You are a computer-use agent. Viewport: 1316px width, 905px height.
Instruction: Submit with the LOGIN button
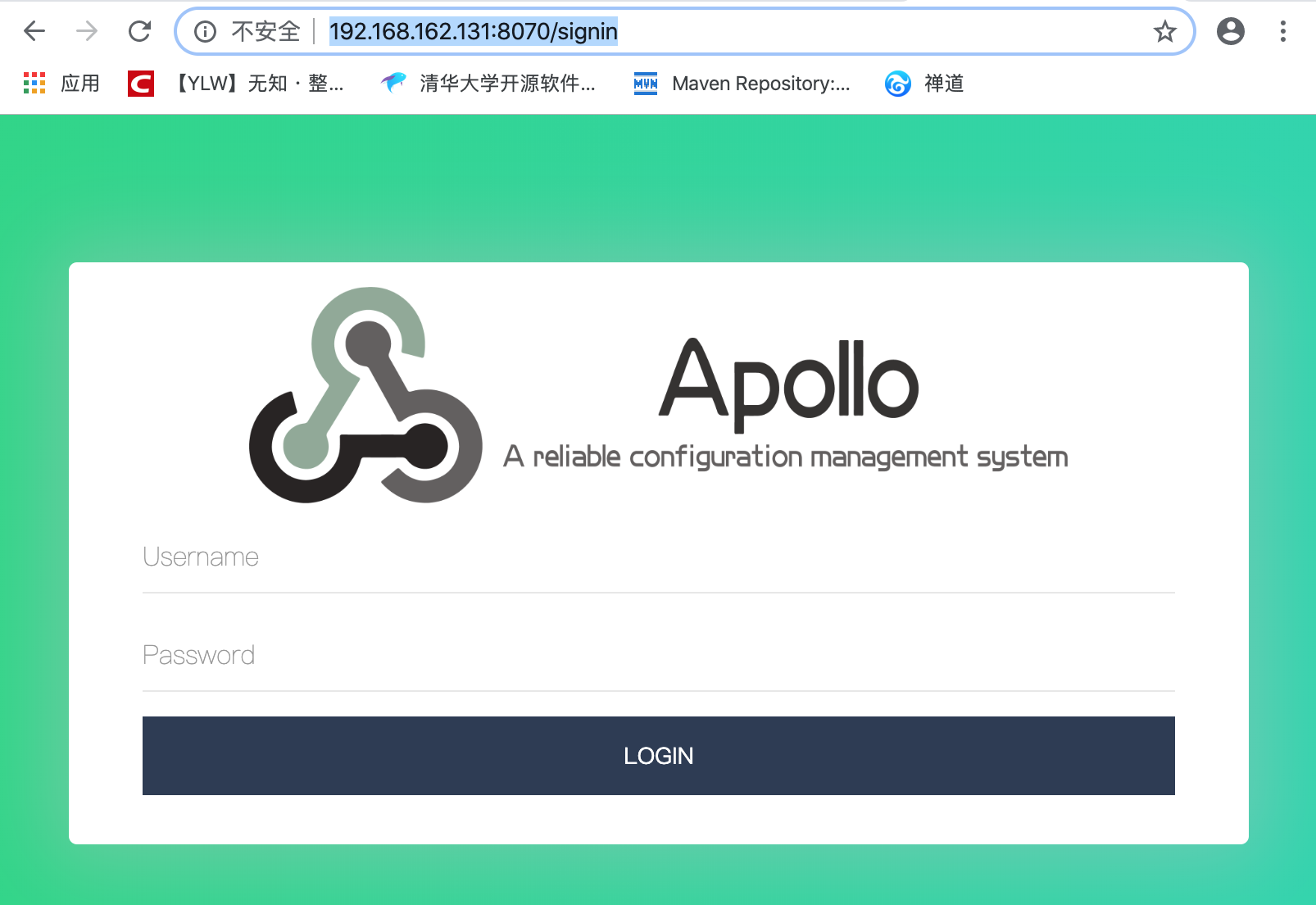(x=659, y=756)
